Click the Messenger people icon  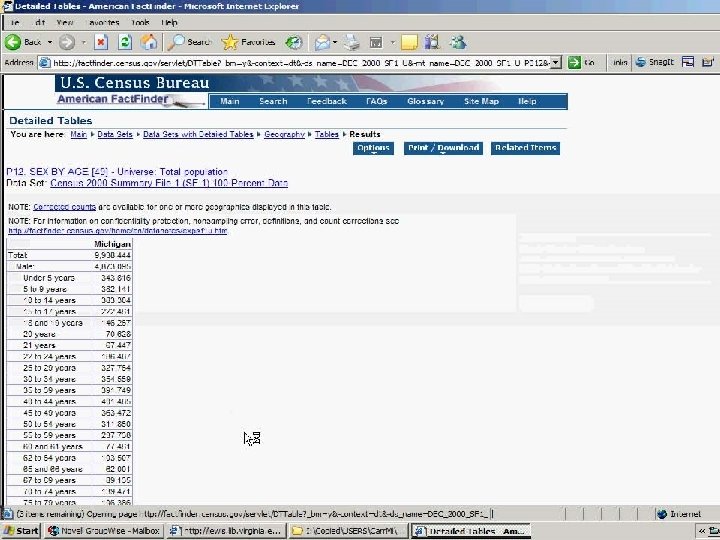tap(458, 42)
